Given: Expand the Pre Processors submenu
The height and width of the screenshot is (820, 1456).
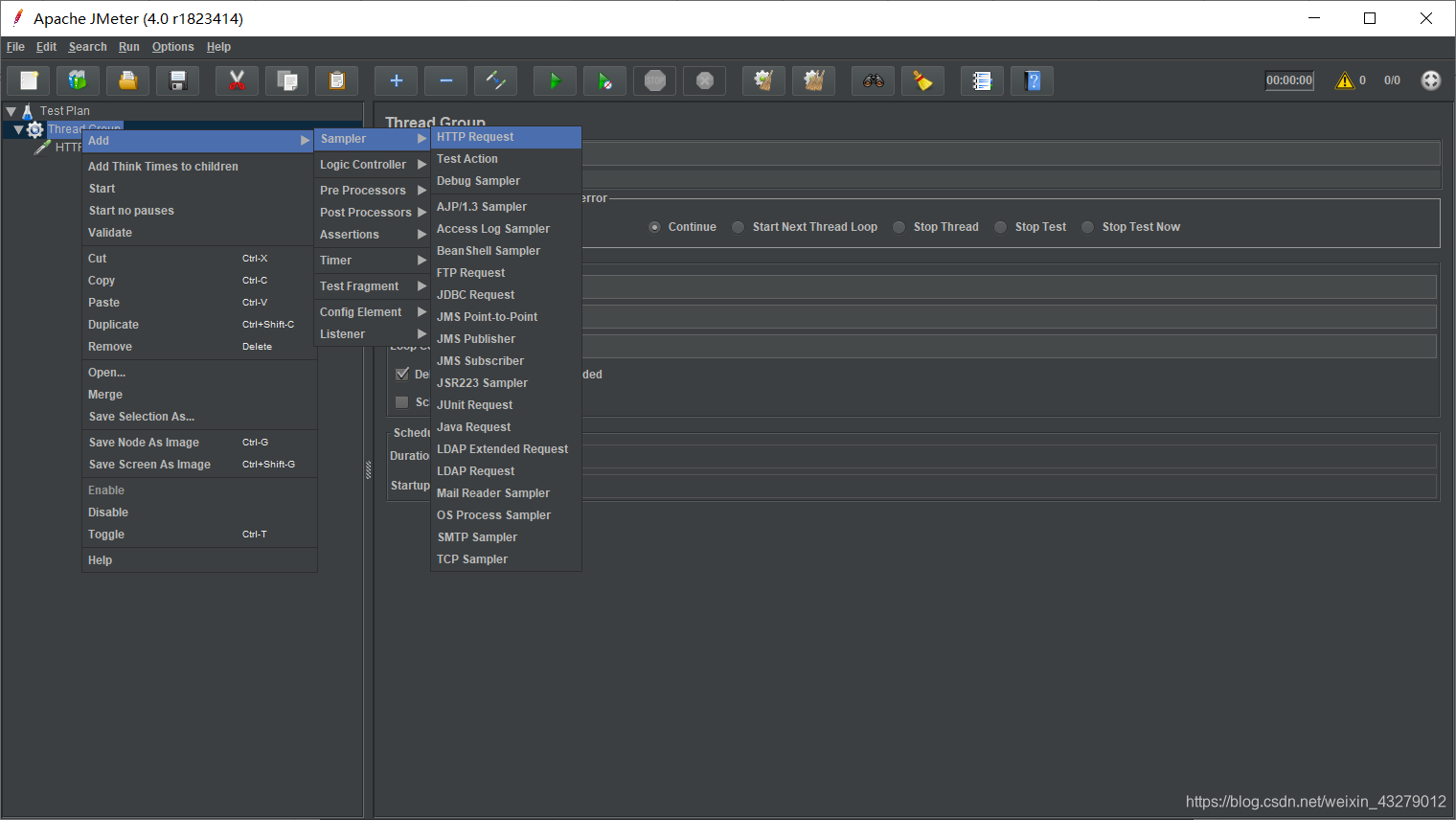Looking at the screenshot, I should [x=373, y=191].
